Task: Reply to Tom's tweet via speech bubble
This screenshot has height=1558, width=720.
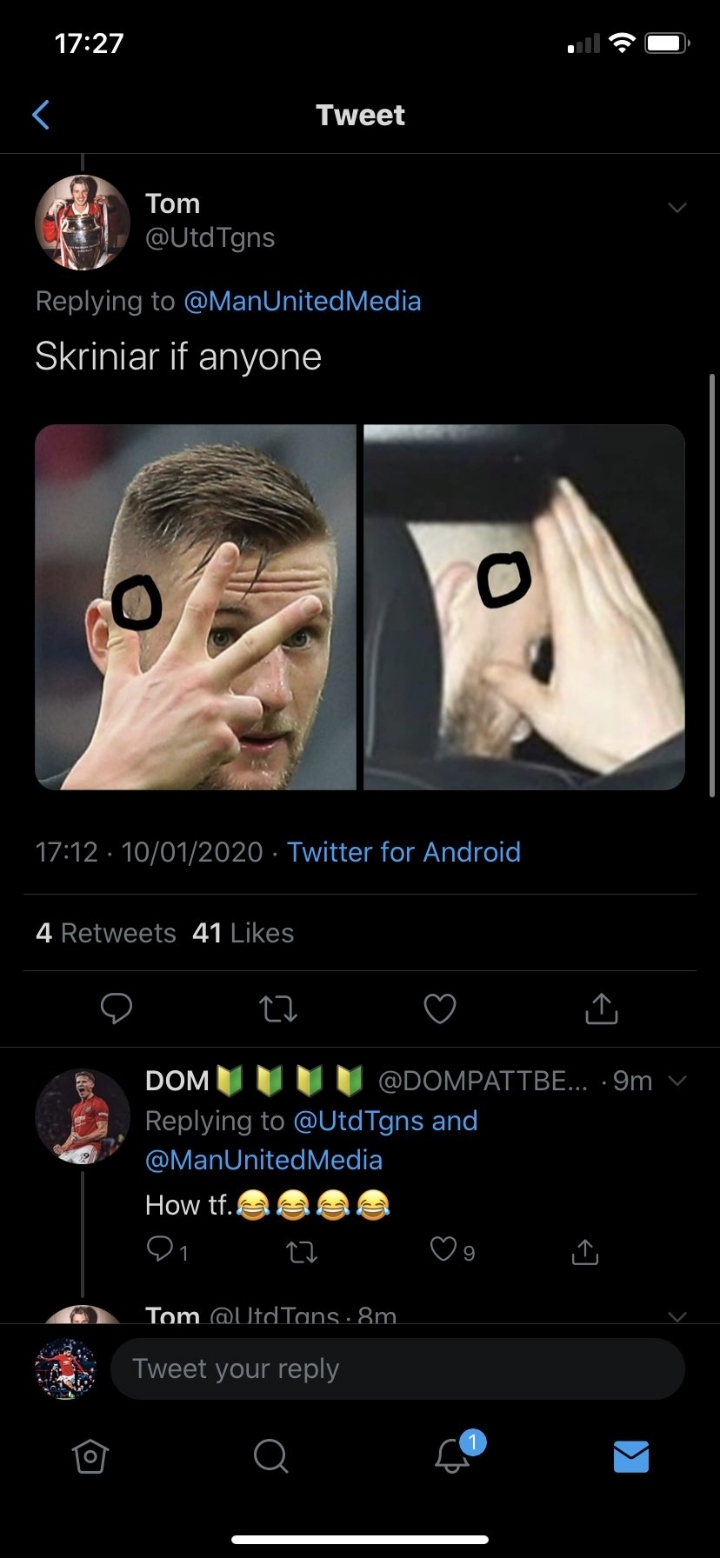Action: (116, 1009)
